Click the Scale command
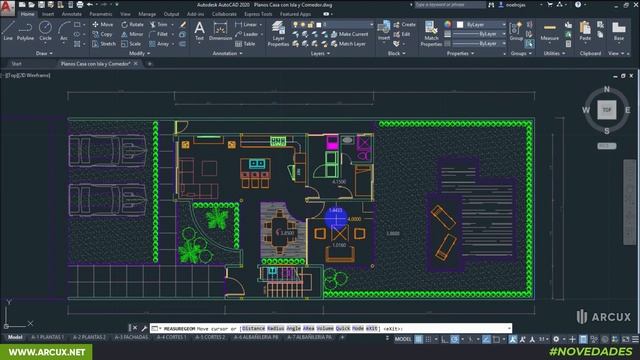 (x=131, y=44)
